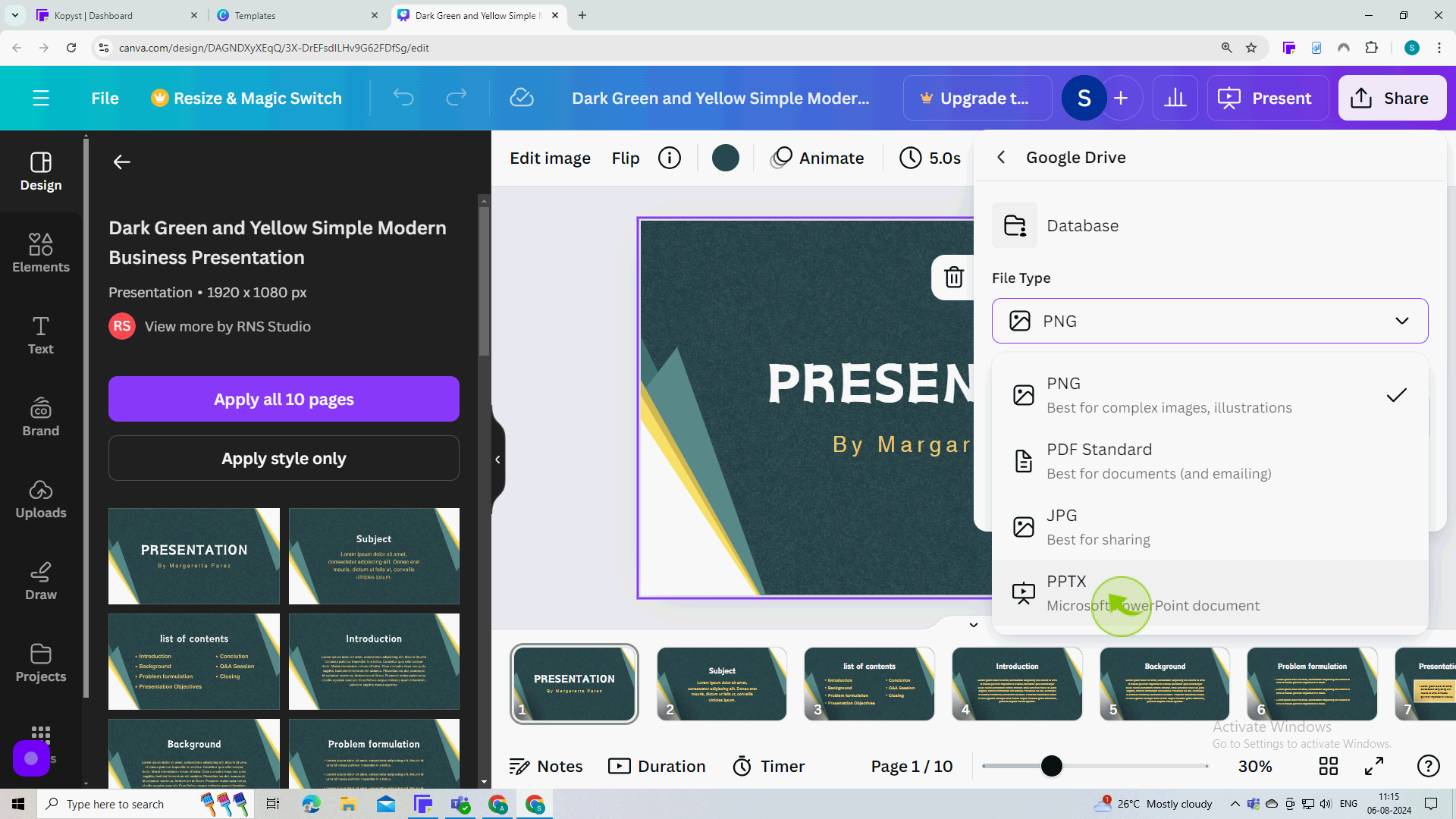
Task: Open File Explorer from taskbar
Action: click(348, 804)
